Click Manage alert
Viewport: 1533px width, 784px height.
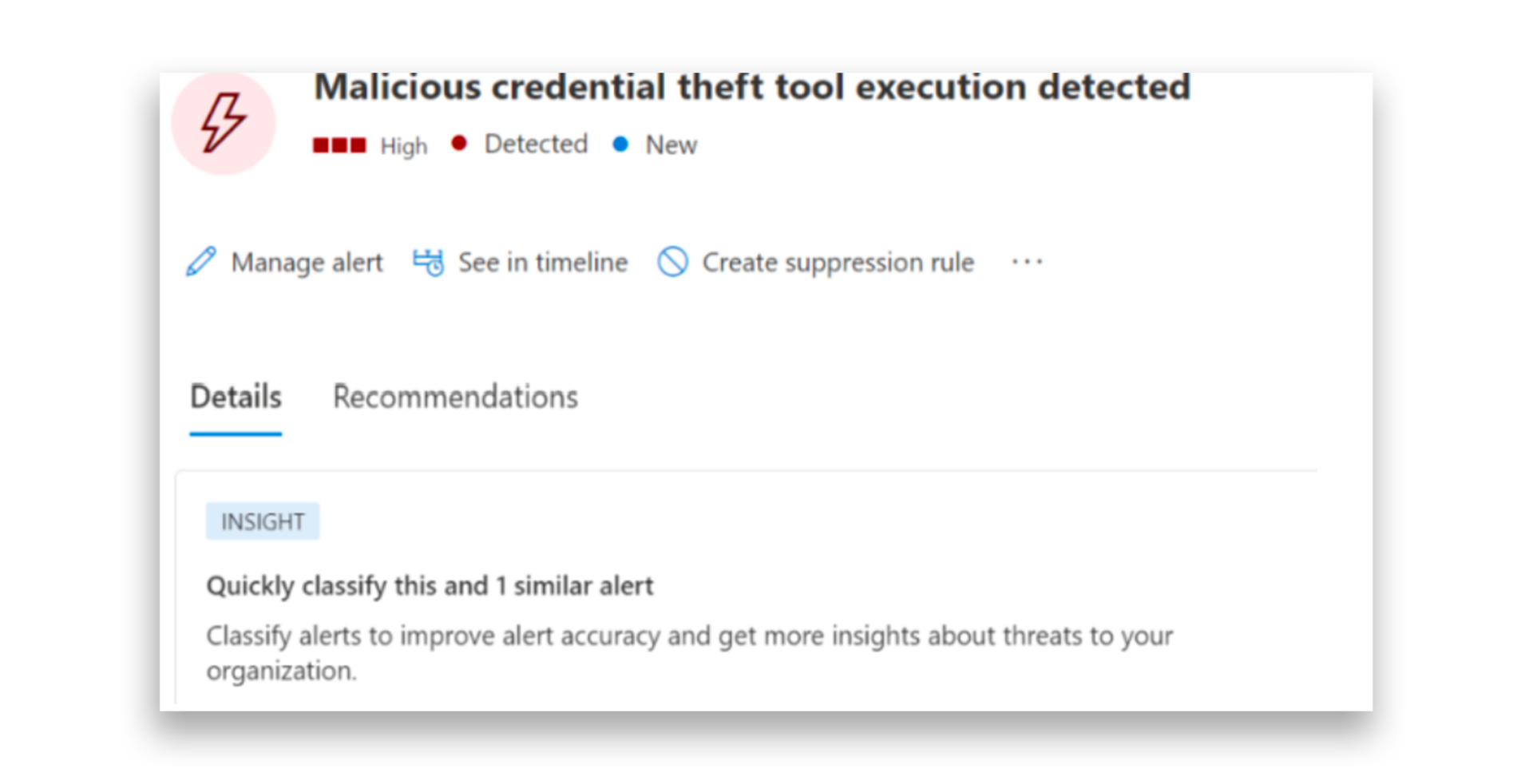[307, 262]
